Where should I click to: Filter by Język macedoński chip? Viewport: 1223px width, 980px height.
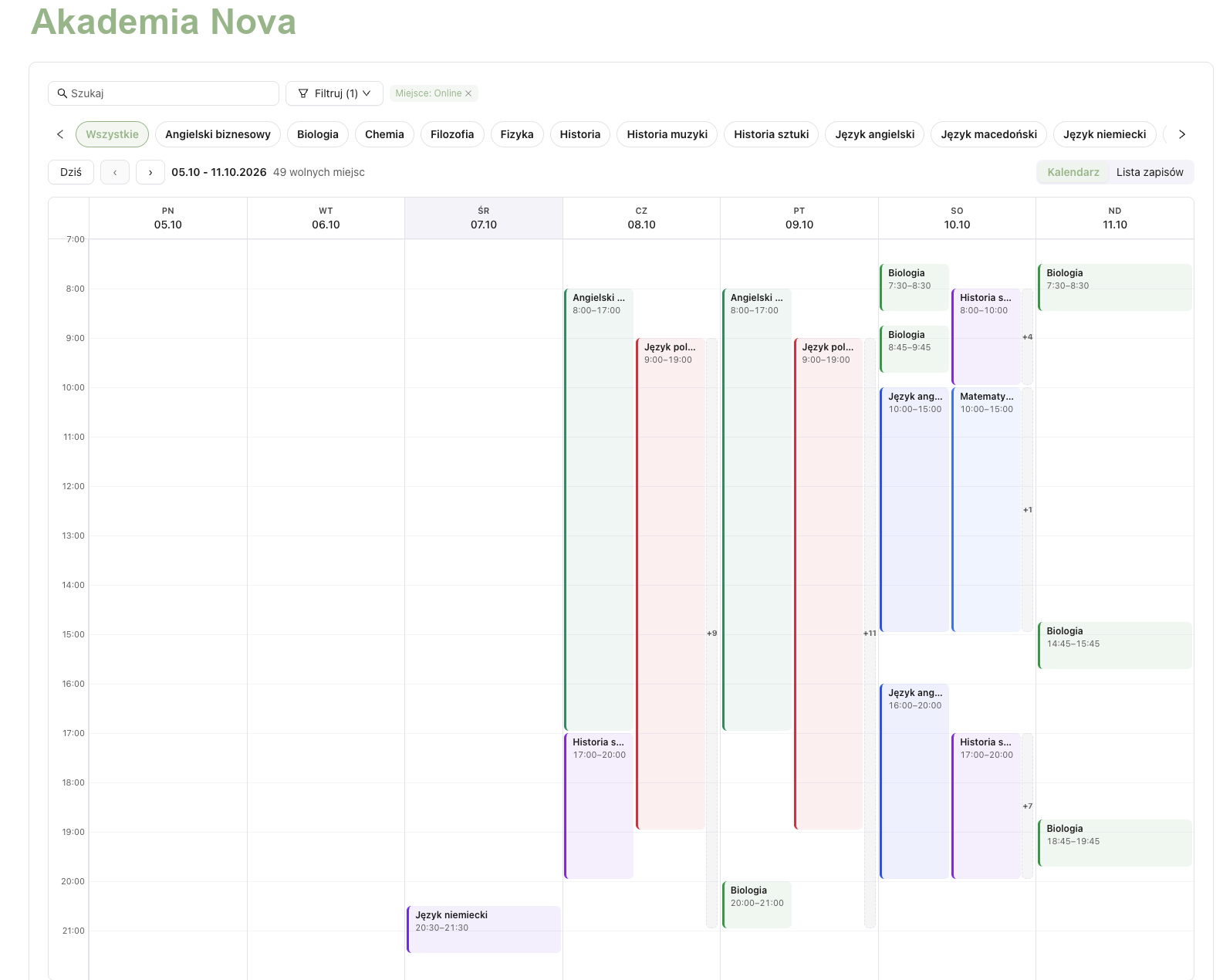point(989,134)
